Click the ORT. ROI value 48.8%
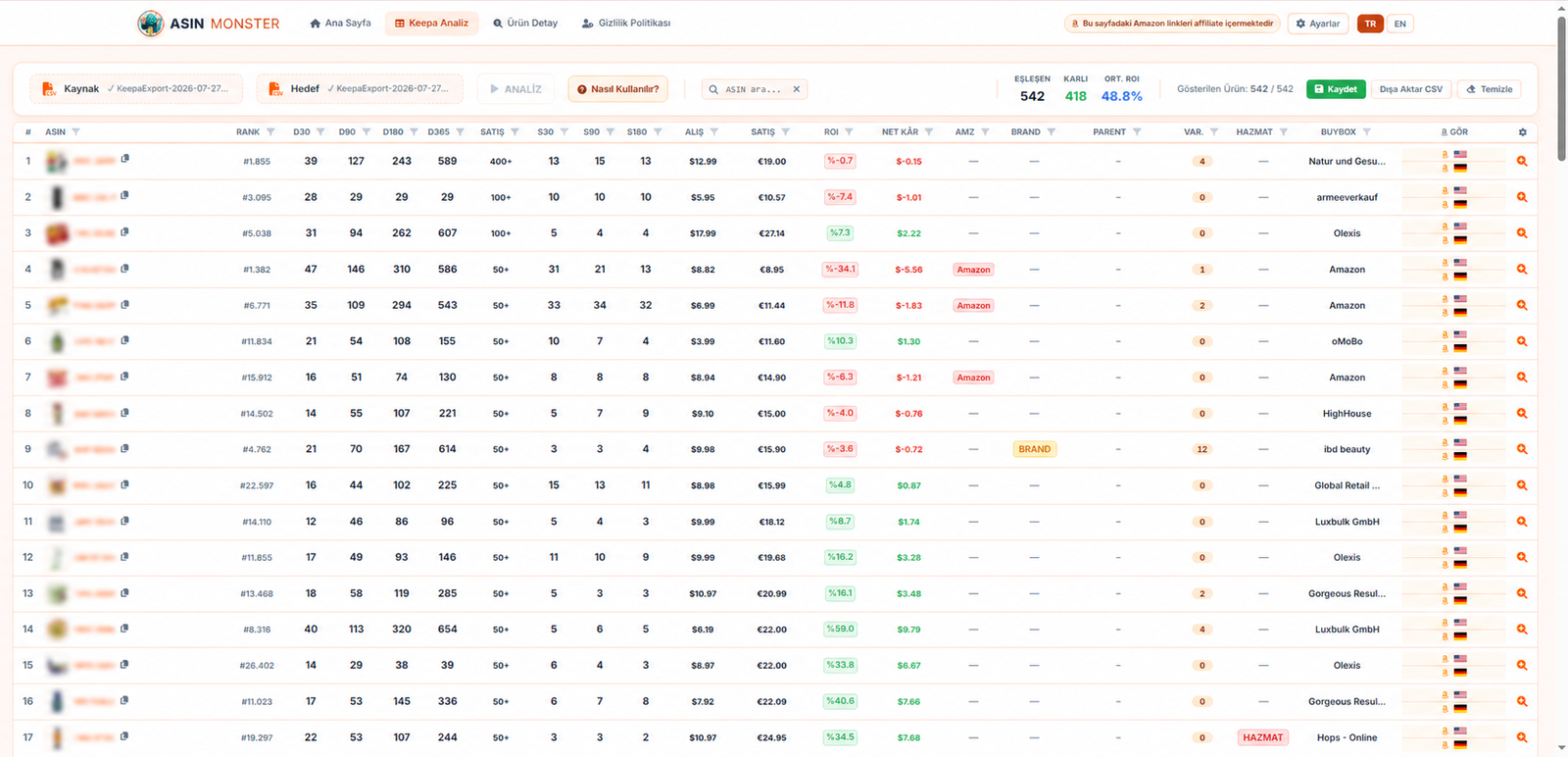 click(1122, 96)
